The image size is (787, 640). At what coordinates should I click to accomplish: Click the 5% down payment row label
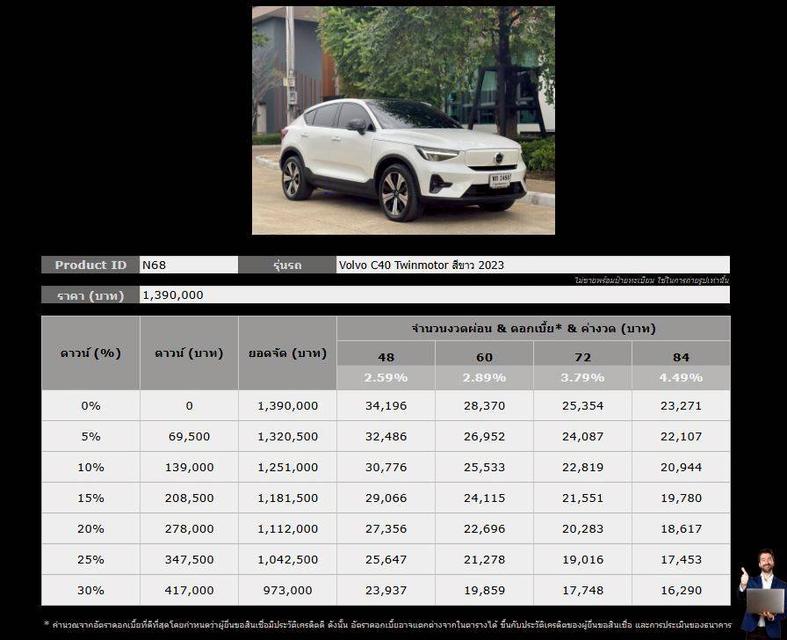pyautogui.click(x=90, y=437)
